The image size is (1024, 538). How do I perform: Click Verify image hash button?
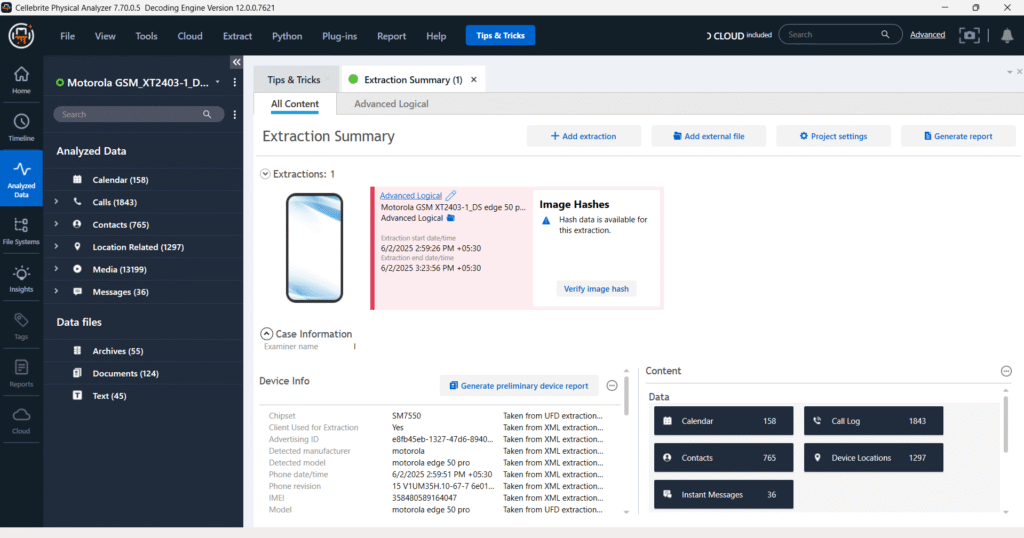[x=596, y=289]
